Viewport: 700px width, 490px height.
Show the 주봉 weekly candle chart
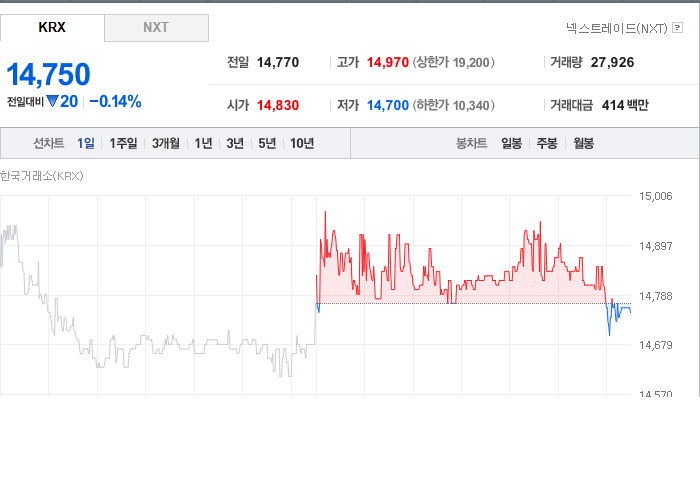tap(547, 143)
